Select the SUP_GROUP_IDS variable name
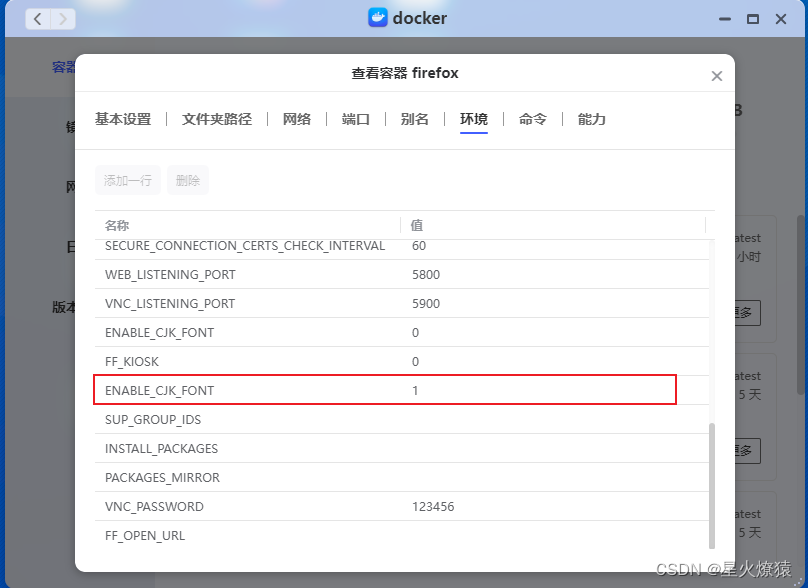 tap(153, 419)
